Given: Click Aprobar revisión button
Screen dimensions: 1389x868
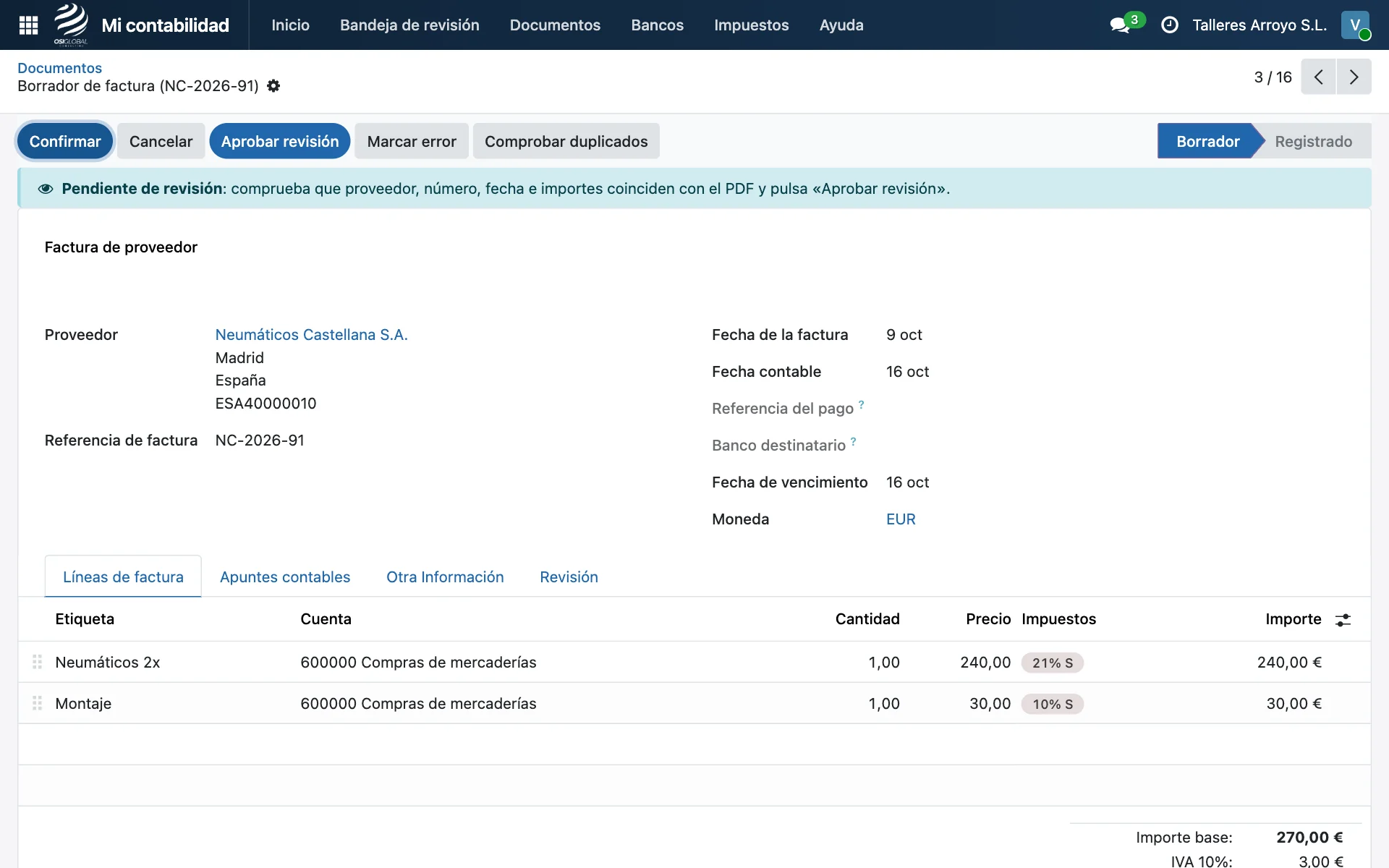Looking at the screenshot, I should pos(280,141).
